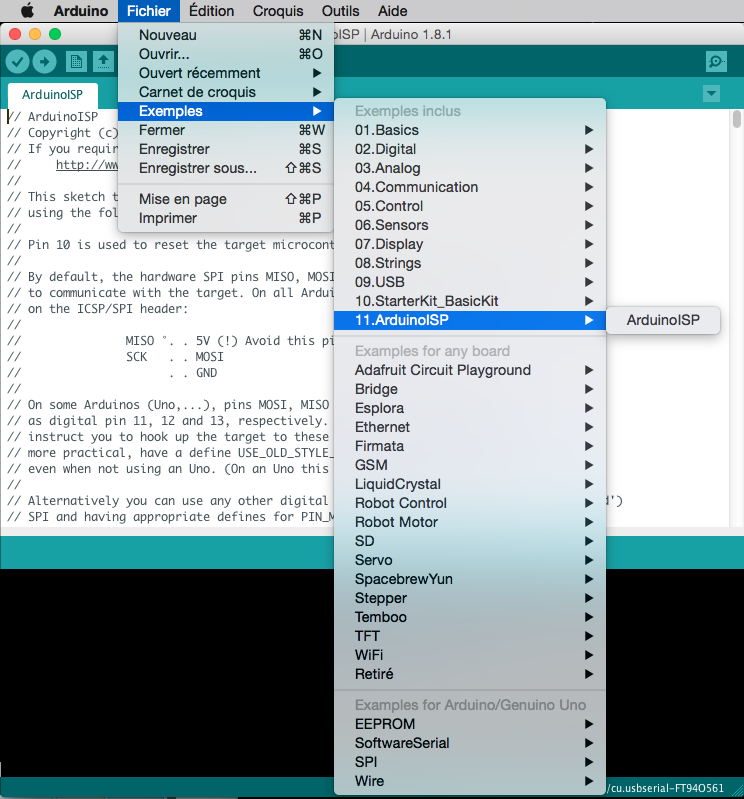Open the Aide menu
The height and width of the screenshot is (799, 744).
(x=392, y=11)
